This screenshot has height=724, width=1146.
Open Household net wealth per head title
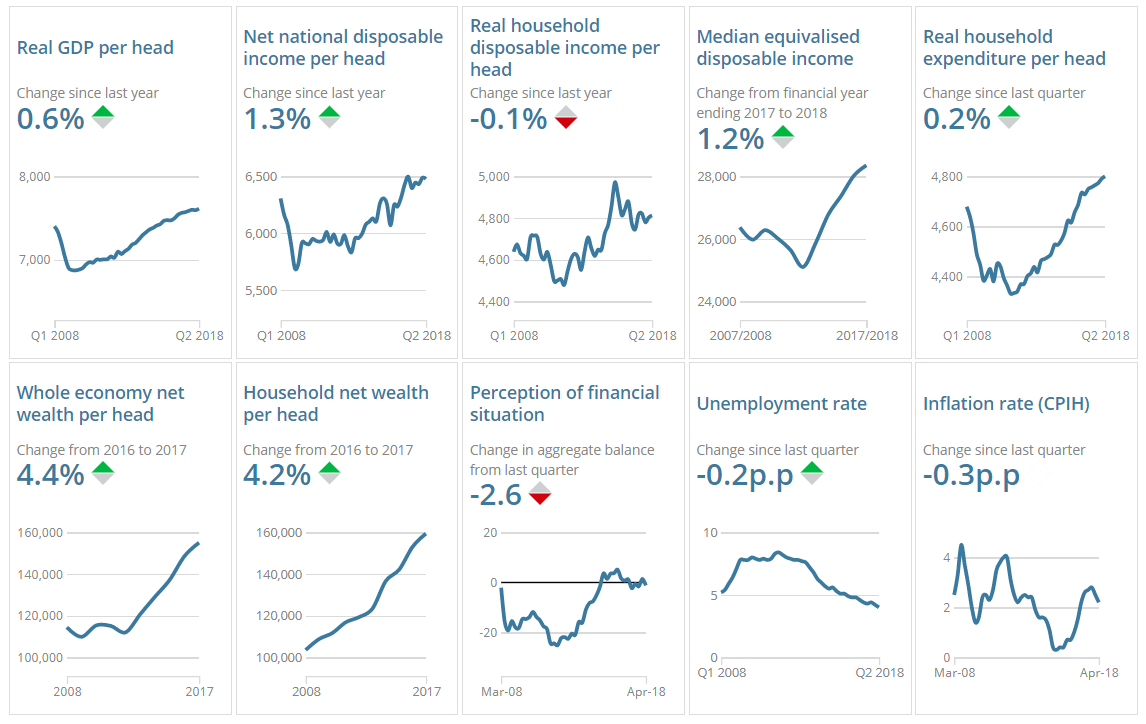(x=336, y=403)
